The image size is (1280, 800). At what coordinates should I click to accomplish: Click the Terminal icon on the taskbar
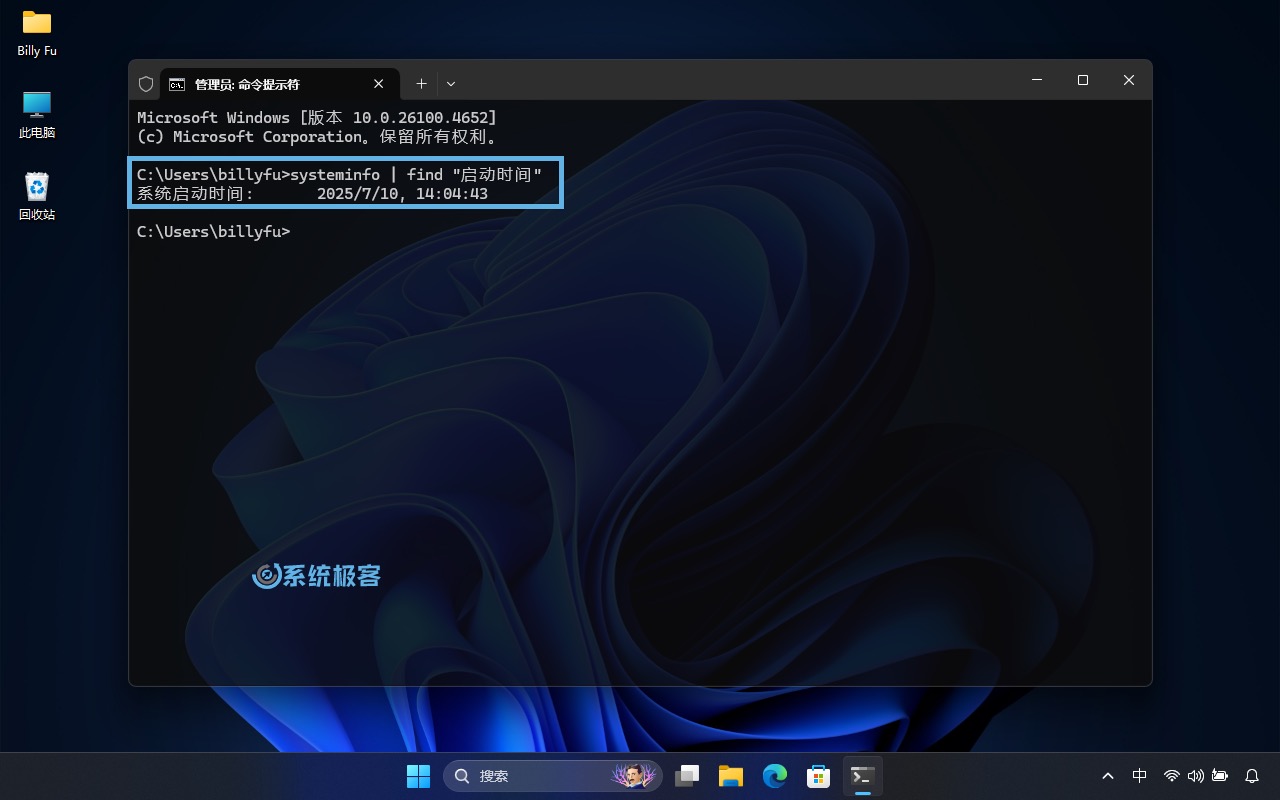pos(863,776)
